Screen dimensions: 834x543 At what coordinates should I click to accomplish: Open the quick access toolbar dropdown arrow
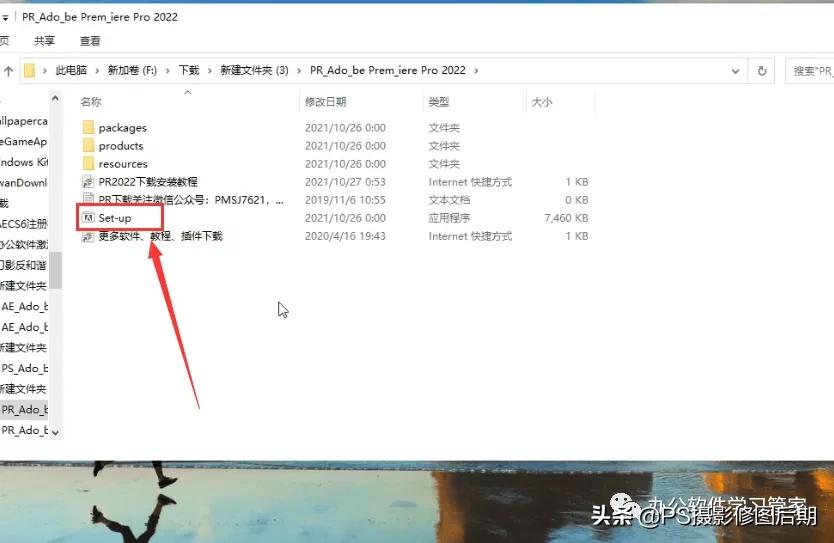pos(5,18)
